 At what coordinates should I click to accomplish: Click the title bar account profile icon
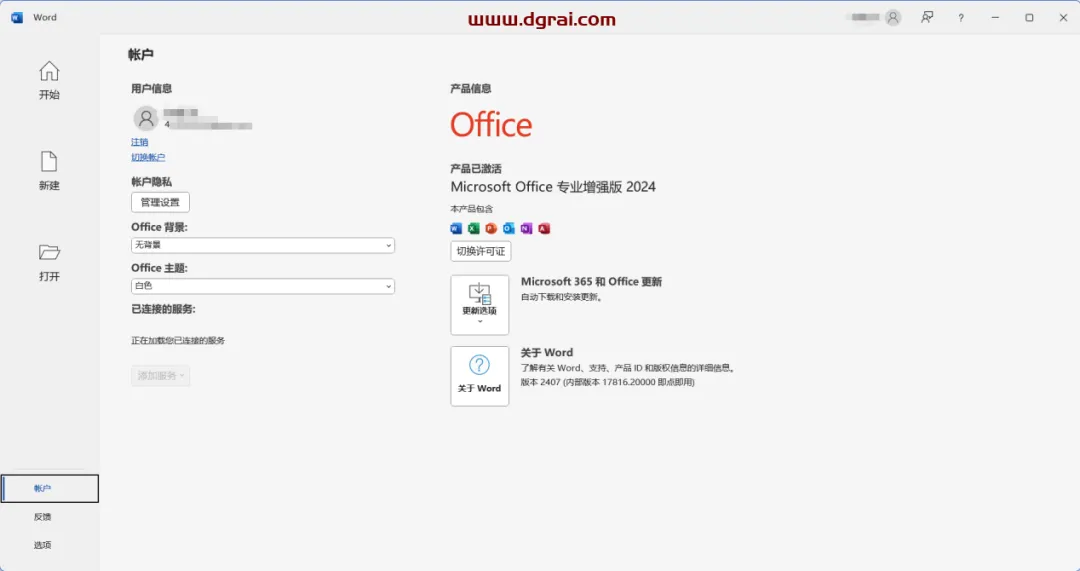[x=893, y=18]
